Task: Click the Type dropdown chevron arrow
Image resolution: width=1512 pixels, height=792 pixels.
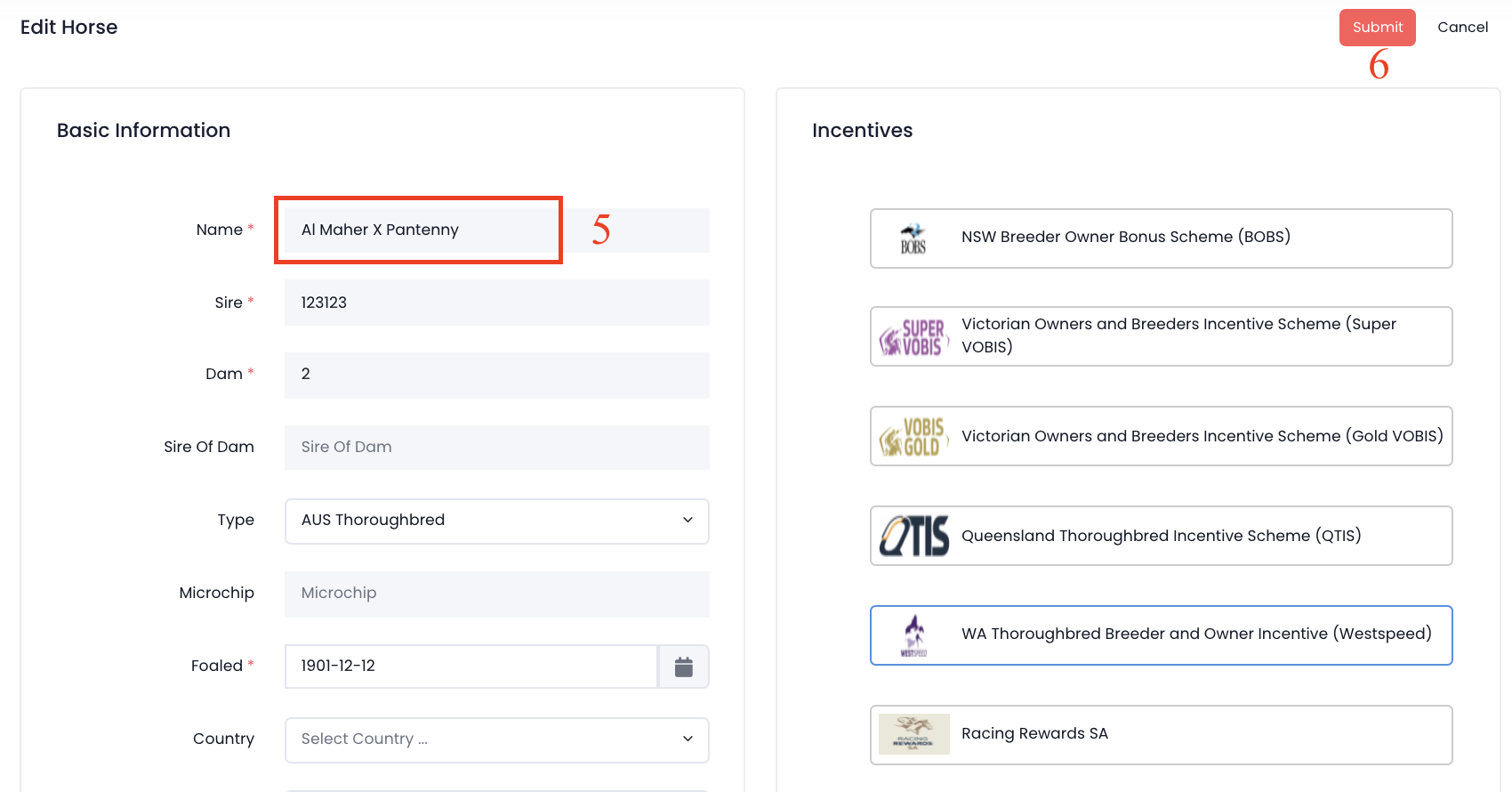Action: click(688, 521)
